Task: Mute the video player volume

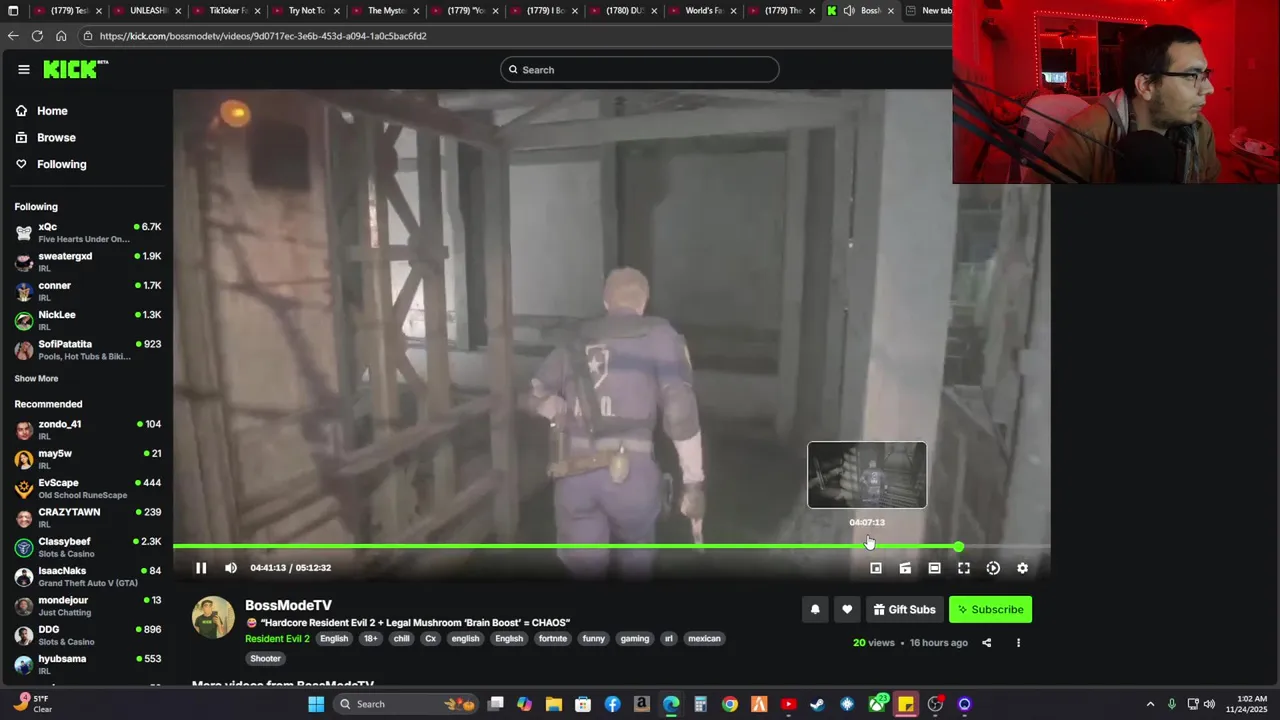Action: (231, 568)
